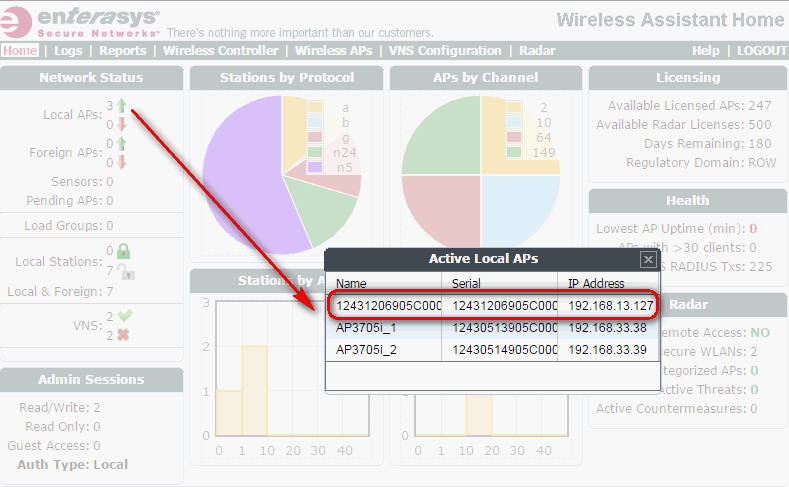Open the Wireless Controller menu
789x487 pixels.
220,50
